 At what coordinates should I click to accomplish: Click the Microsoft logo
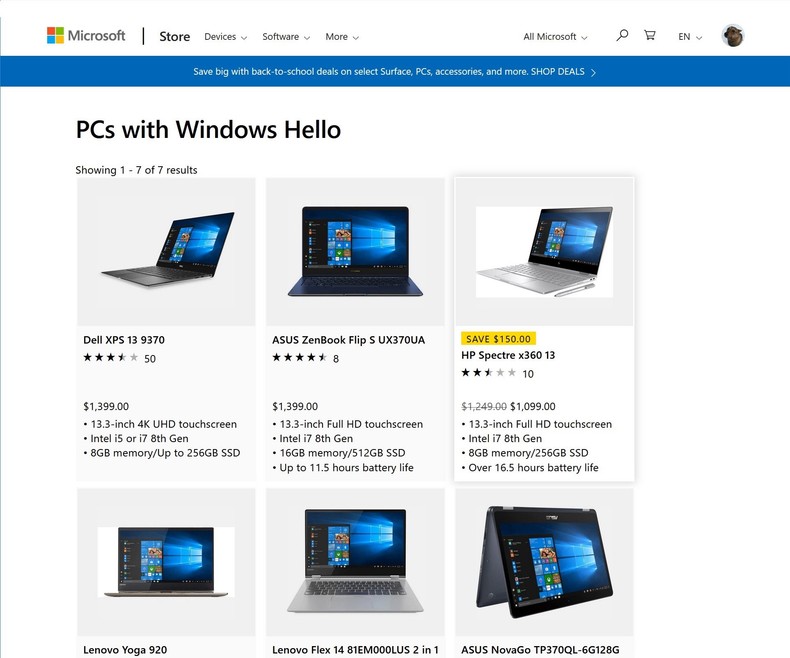86,36
